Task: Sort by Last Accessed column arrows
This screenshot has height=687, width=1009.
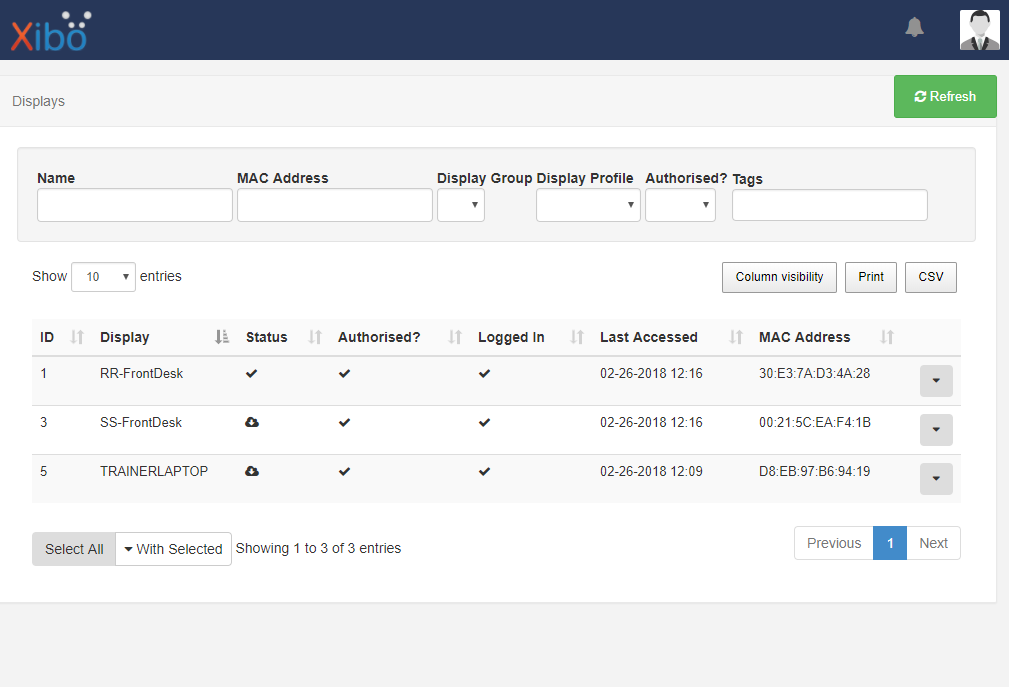Action: pyautogui.click(x=736, y=337)
